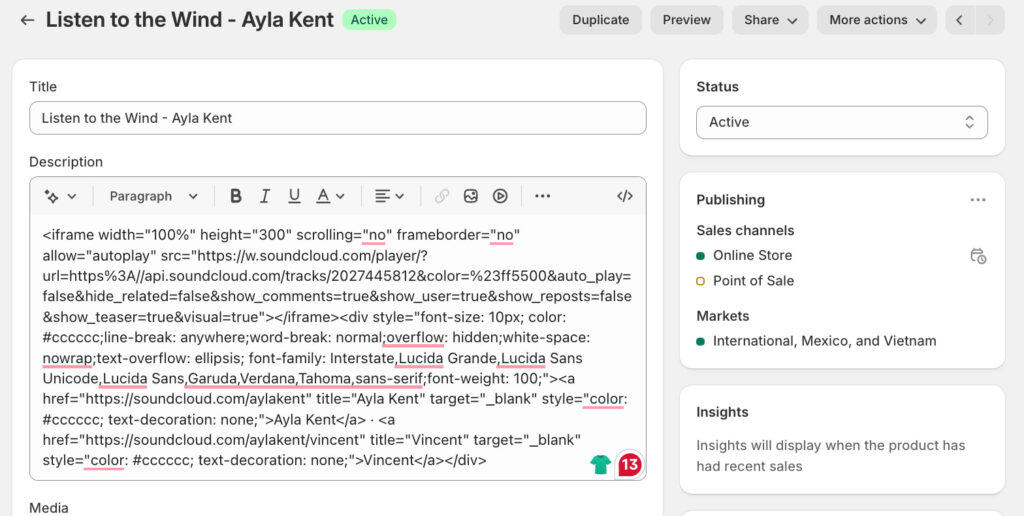Viewport: 1024px width, 516px height.
Task: Open the Share menu
Action: point(770,20)
